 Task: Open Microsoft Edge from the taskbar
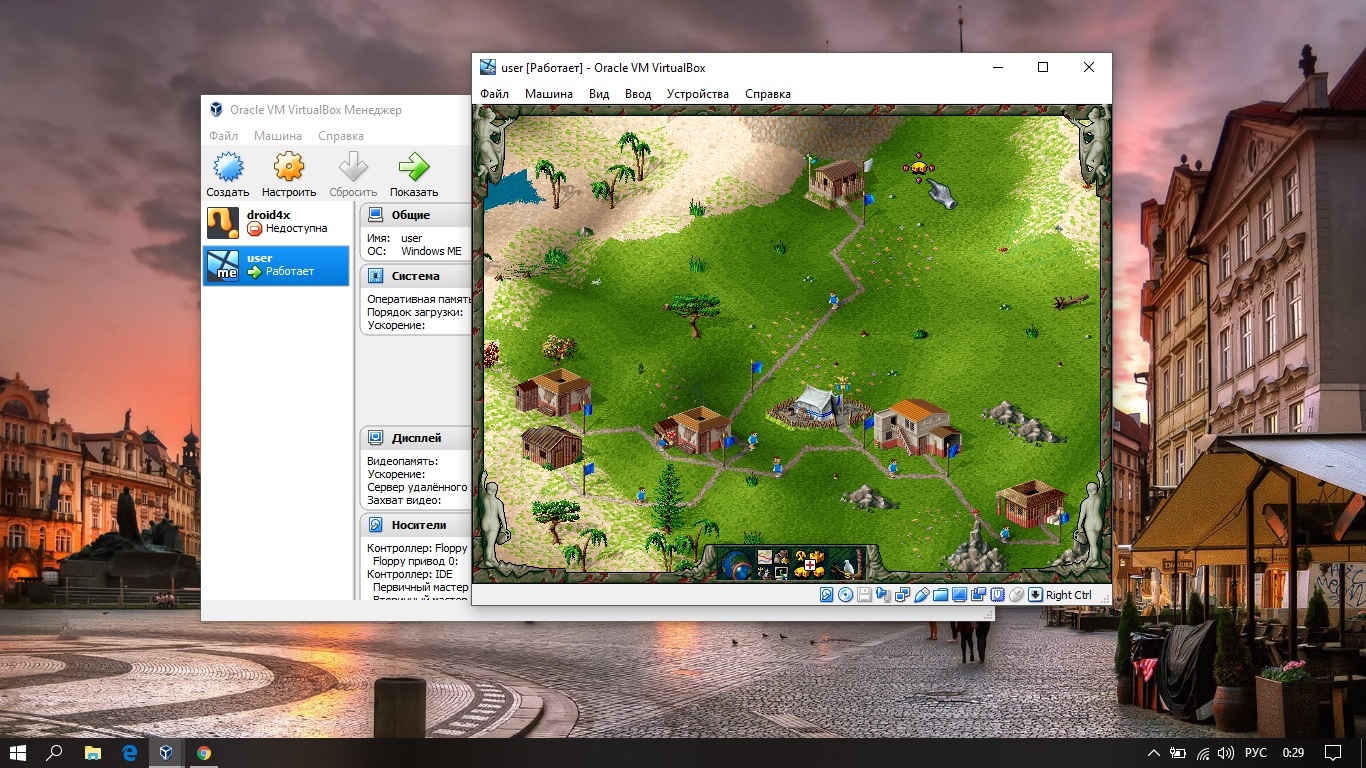[x=130, y=752]
